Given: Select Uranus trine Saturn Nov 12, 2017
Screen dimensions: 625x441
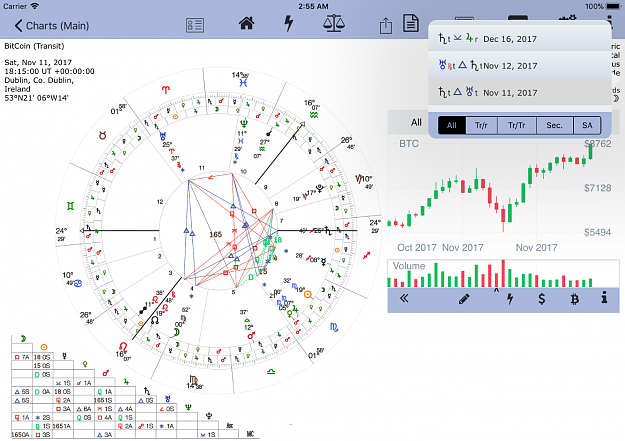Looking at the screenshot, I should click(x=520, y=65).
